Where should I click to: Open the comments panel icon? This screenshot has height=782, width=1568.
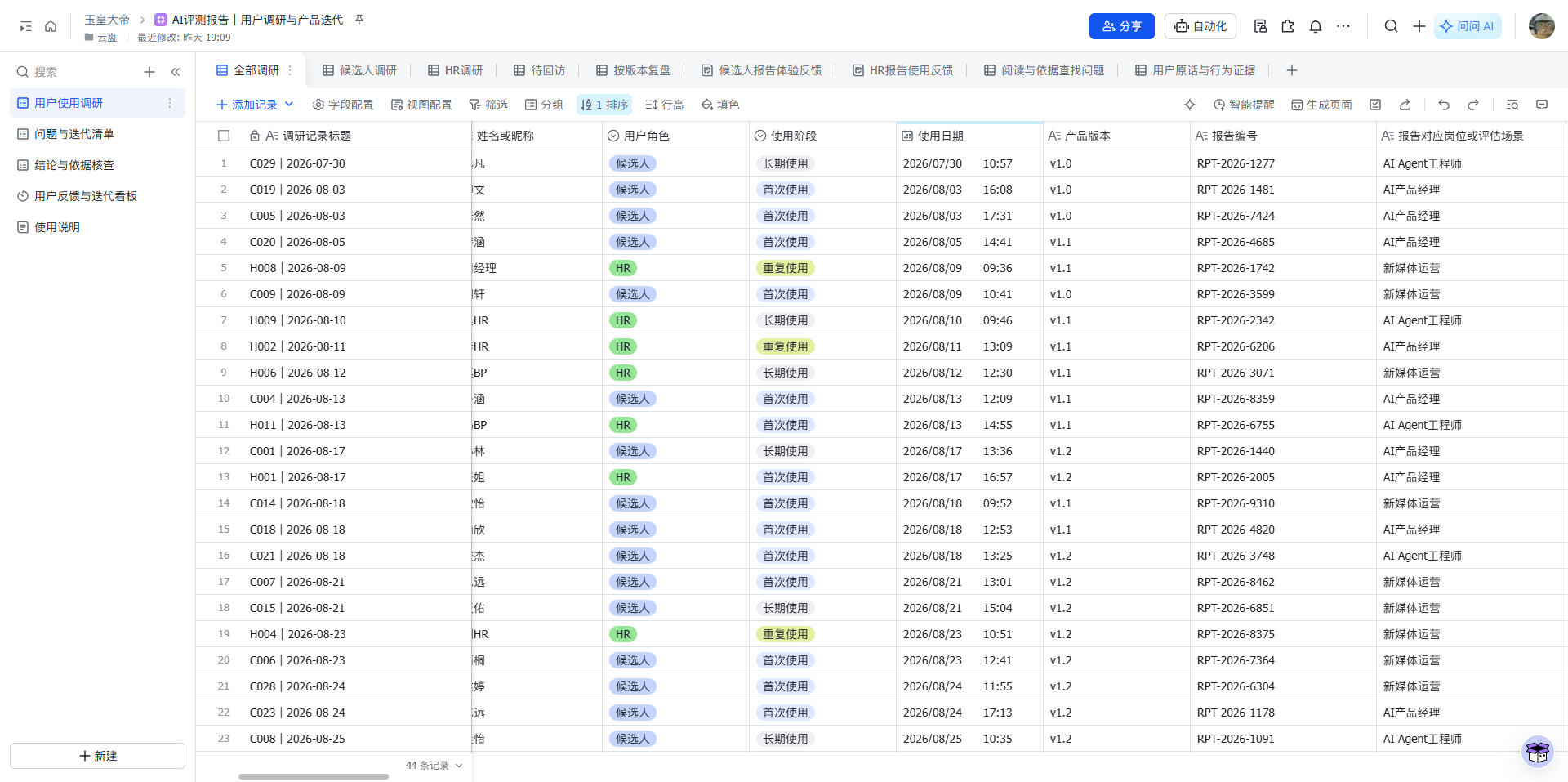pyautogui.click(x=1542, y=105)
